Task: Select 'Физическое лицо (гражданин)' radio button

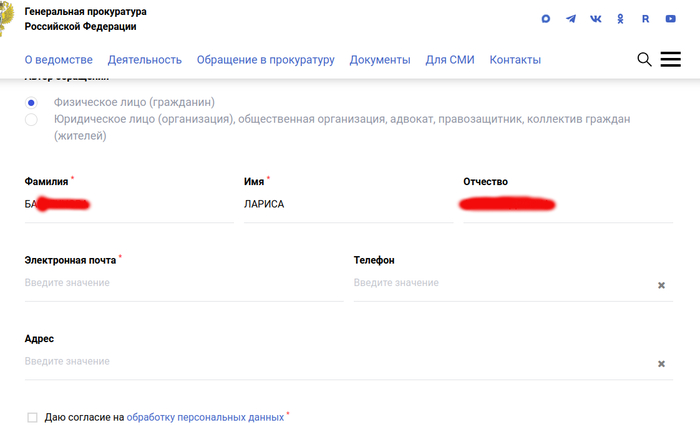Action: (x=32, y=102)
